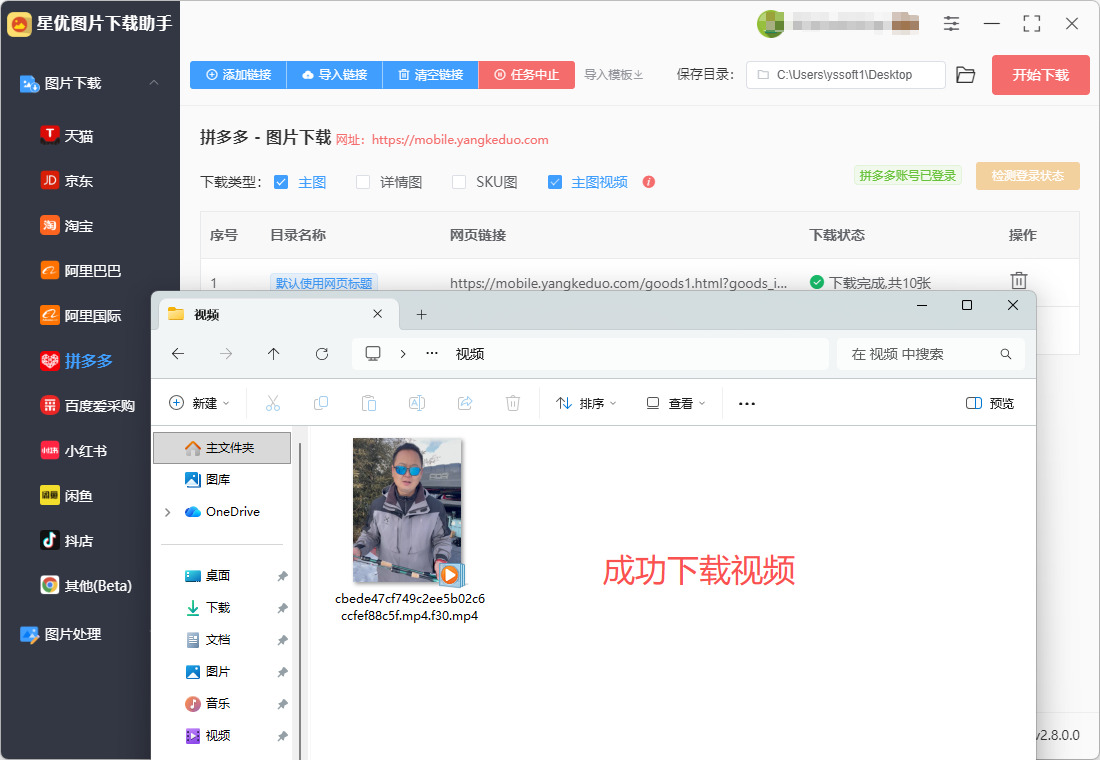Open the 阿里国际 section in sidebar
Screen dimensions: 1100x760
click(81, 316)
